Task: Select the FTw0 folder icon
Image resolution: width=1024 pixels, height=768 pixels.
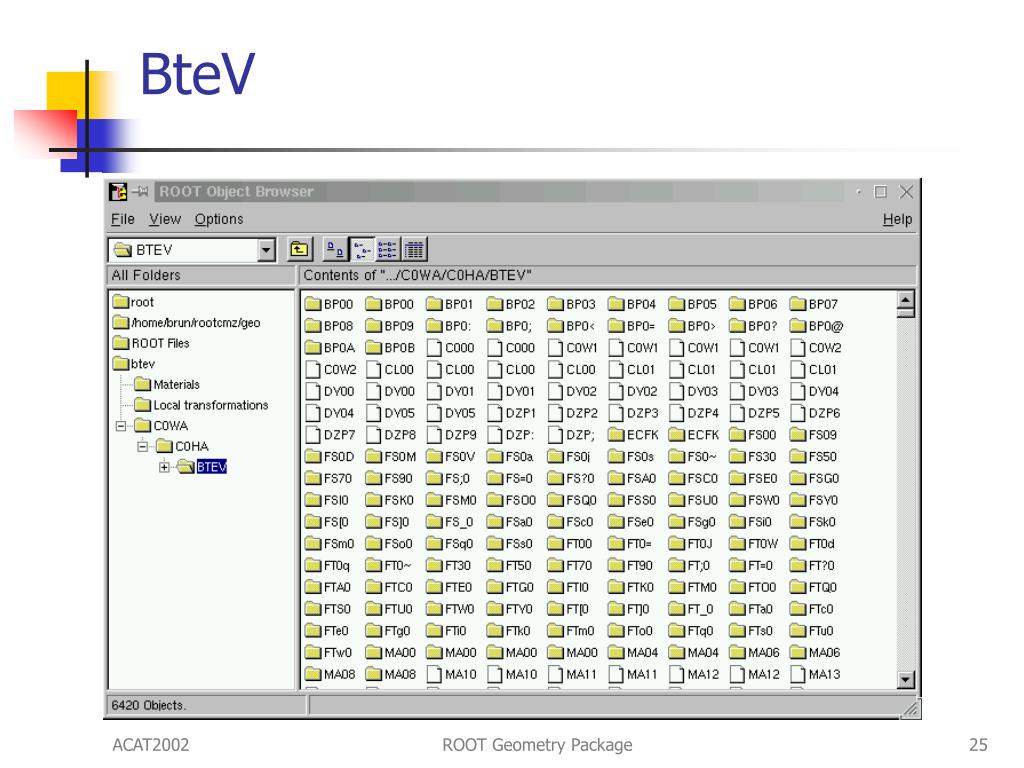Action: tap(313, 652)
